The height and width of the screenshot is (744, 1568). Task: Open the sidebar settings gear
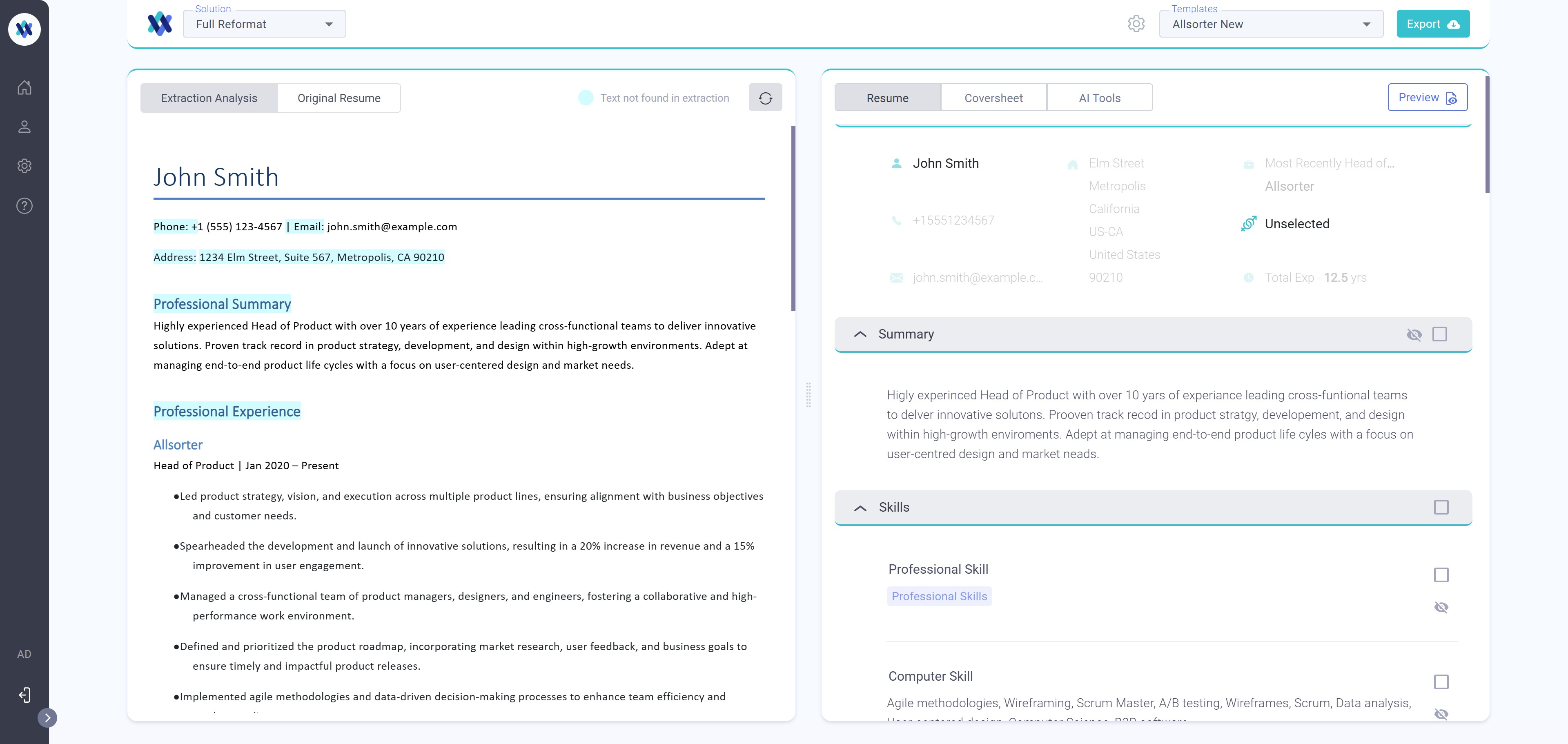point(24,166)
